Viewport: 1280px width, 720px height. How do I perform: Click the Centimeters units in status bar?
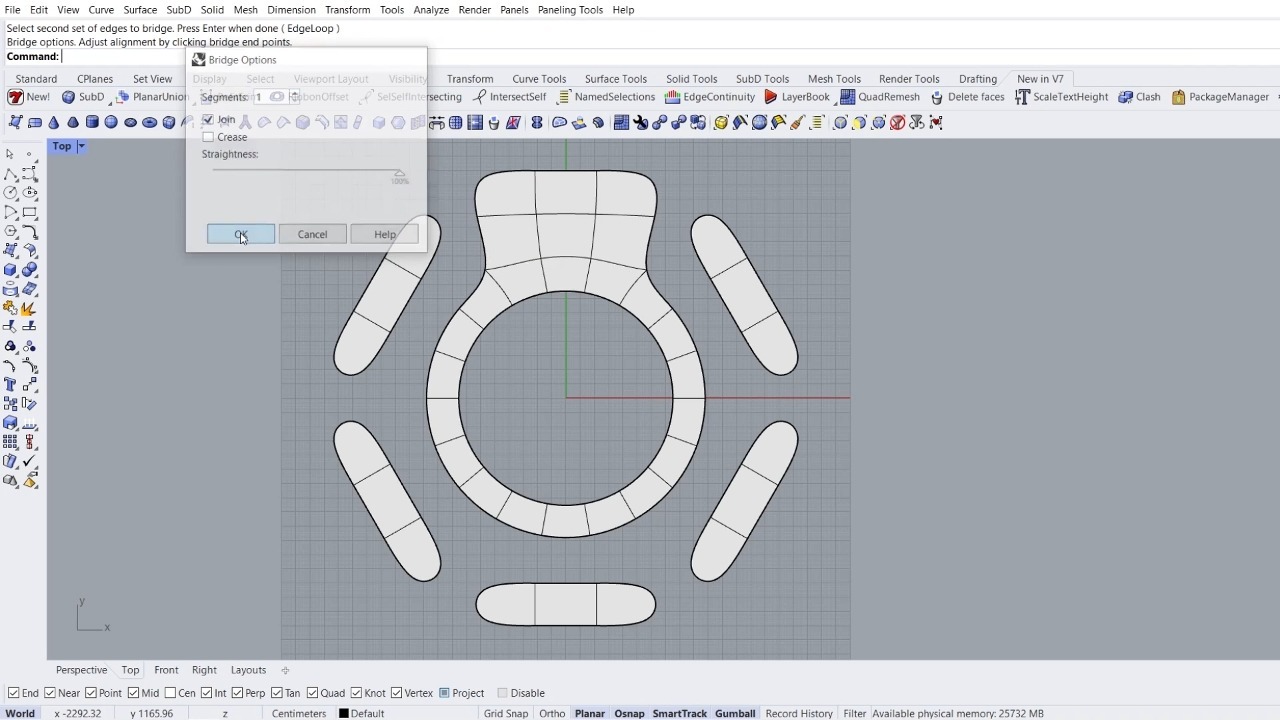click(x=299, y=713)
